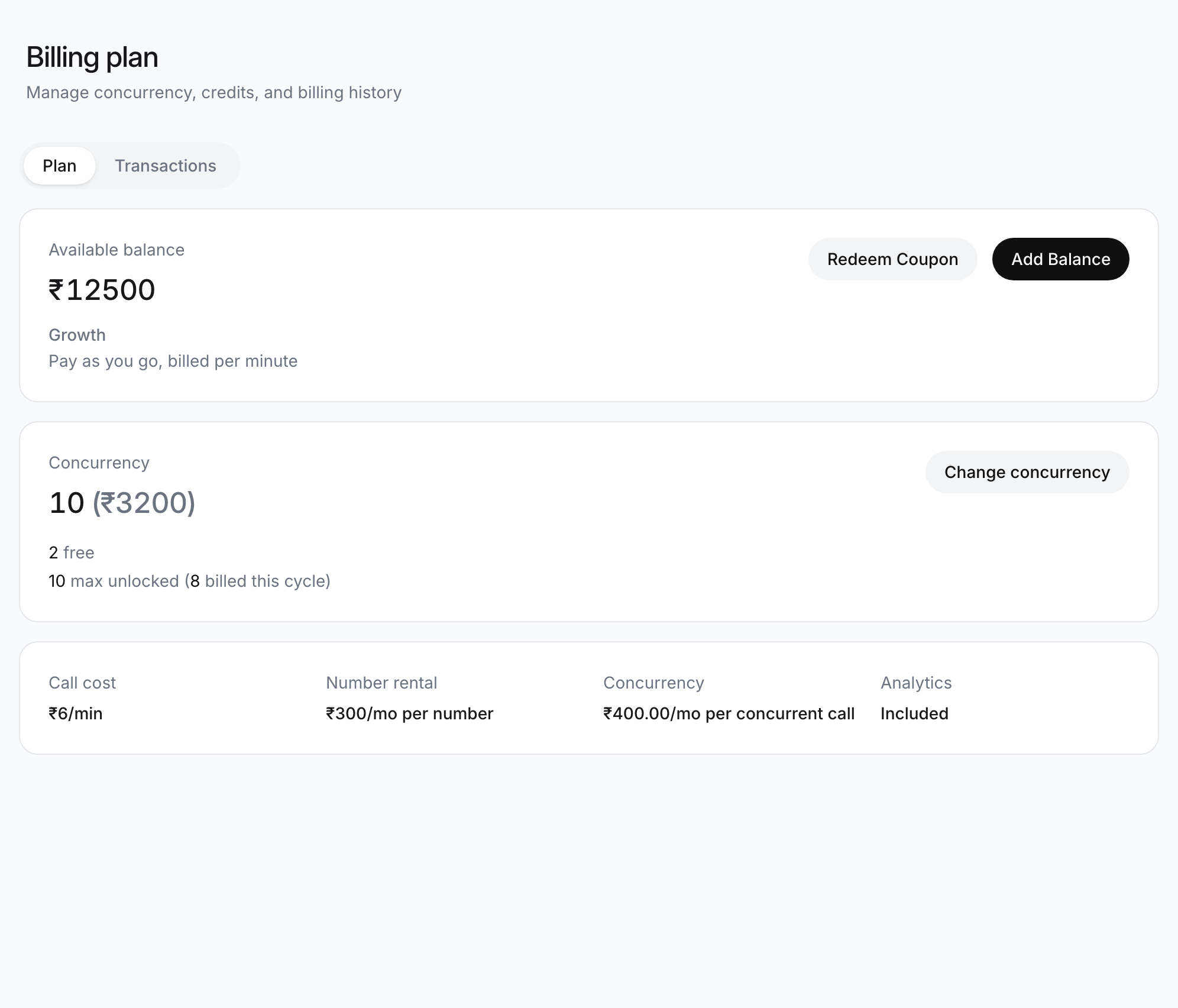Click ₹400.00/mo per concurrent call value

tap(729, 713)
